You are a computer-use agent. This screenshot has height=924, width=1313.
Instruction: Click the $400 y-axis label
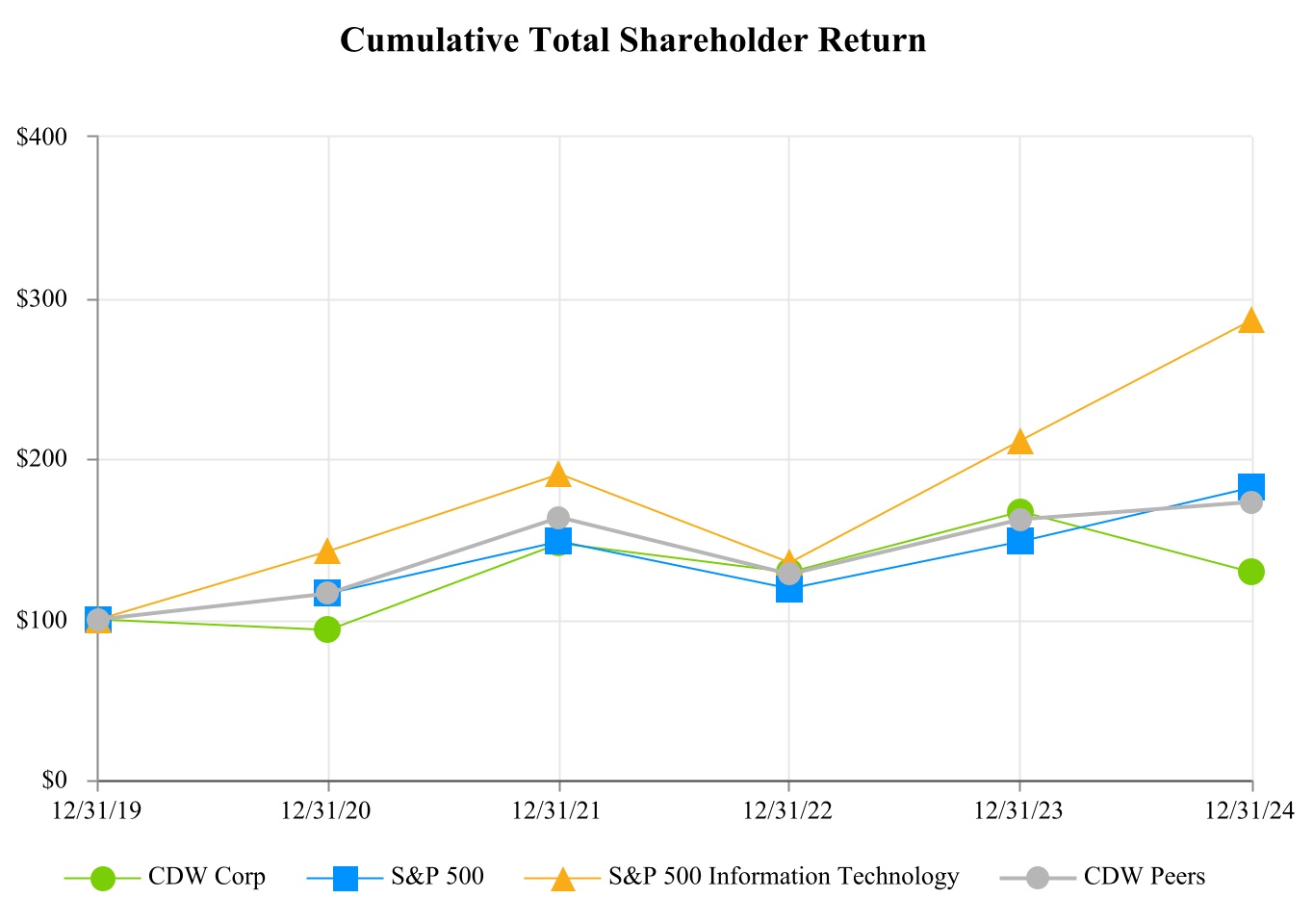point(41,137)
